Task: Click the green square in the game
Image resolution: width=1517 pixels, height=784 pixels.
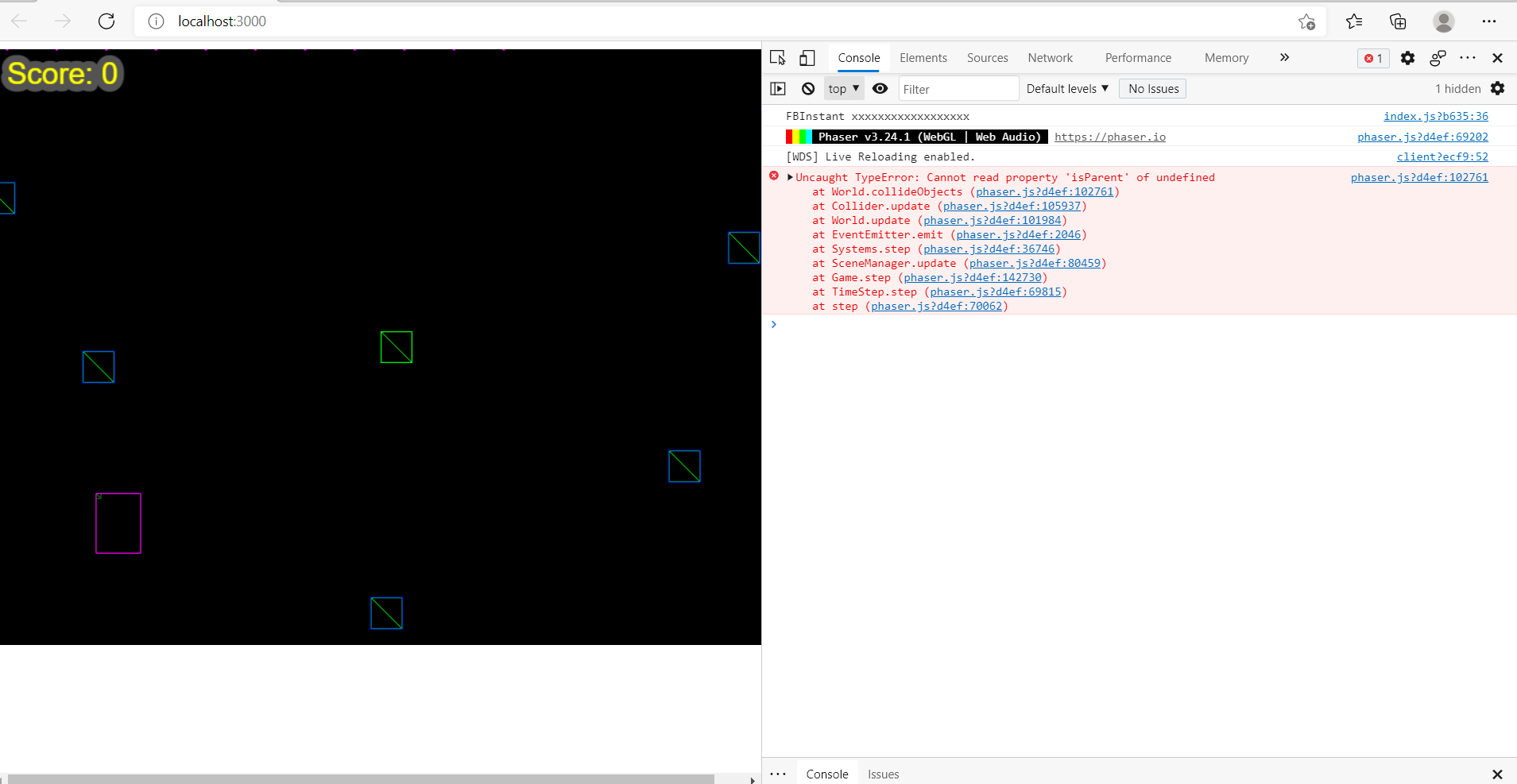Action: (x=397, y=347)
